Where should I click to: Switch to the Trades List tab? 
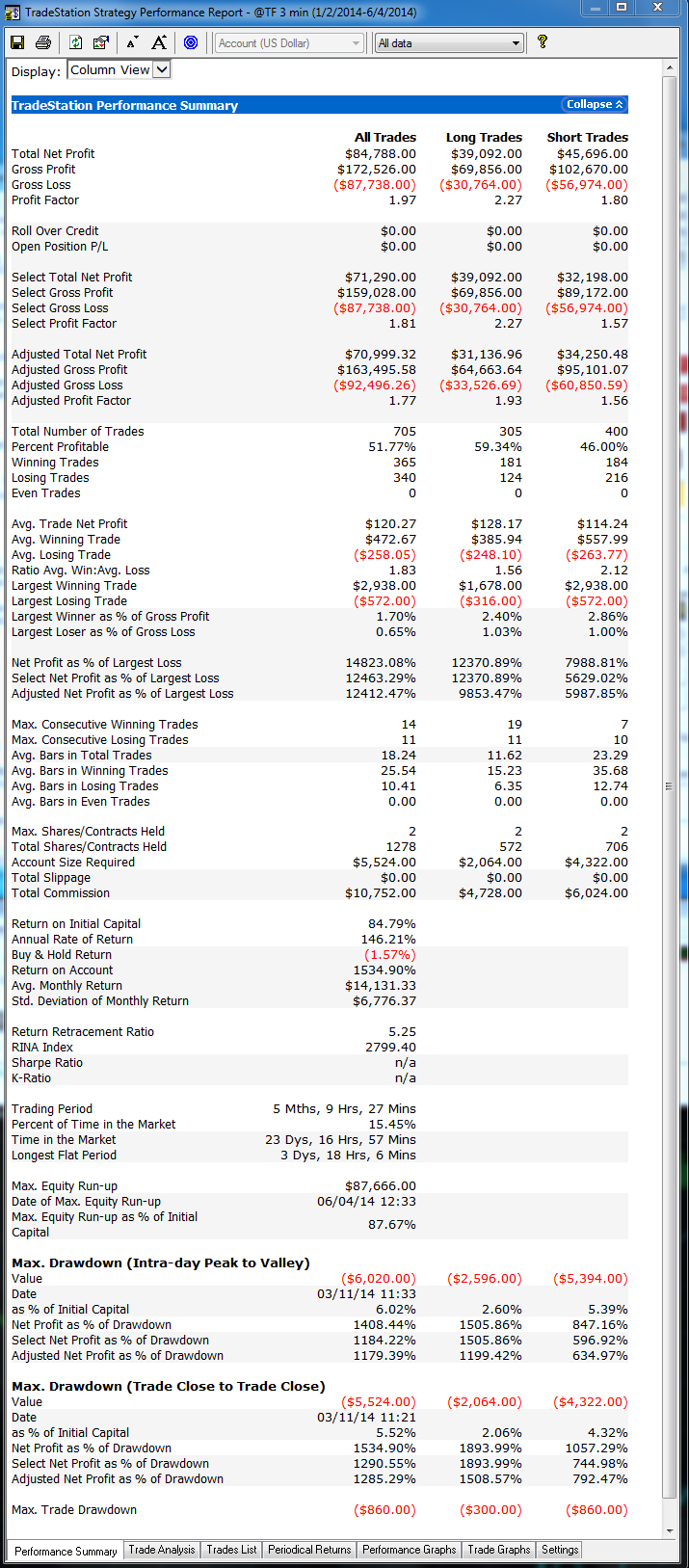click(x=231, y=1550)
